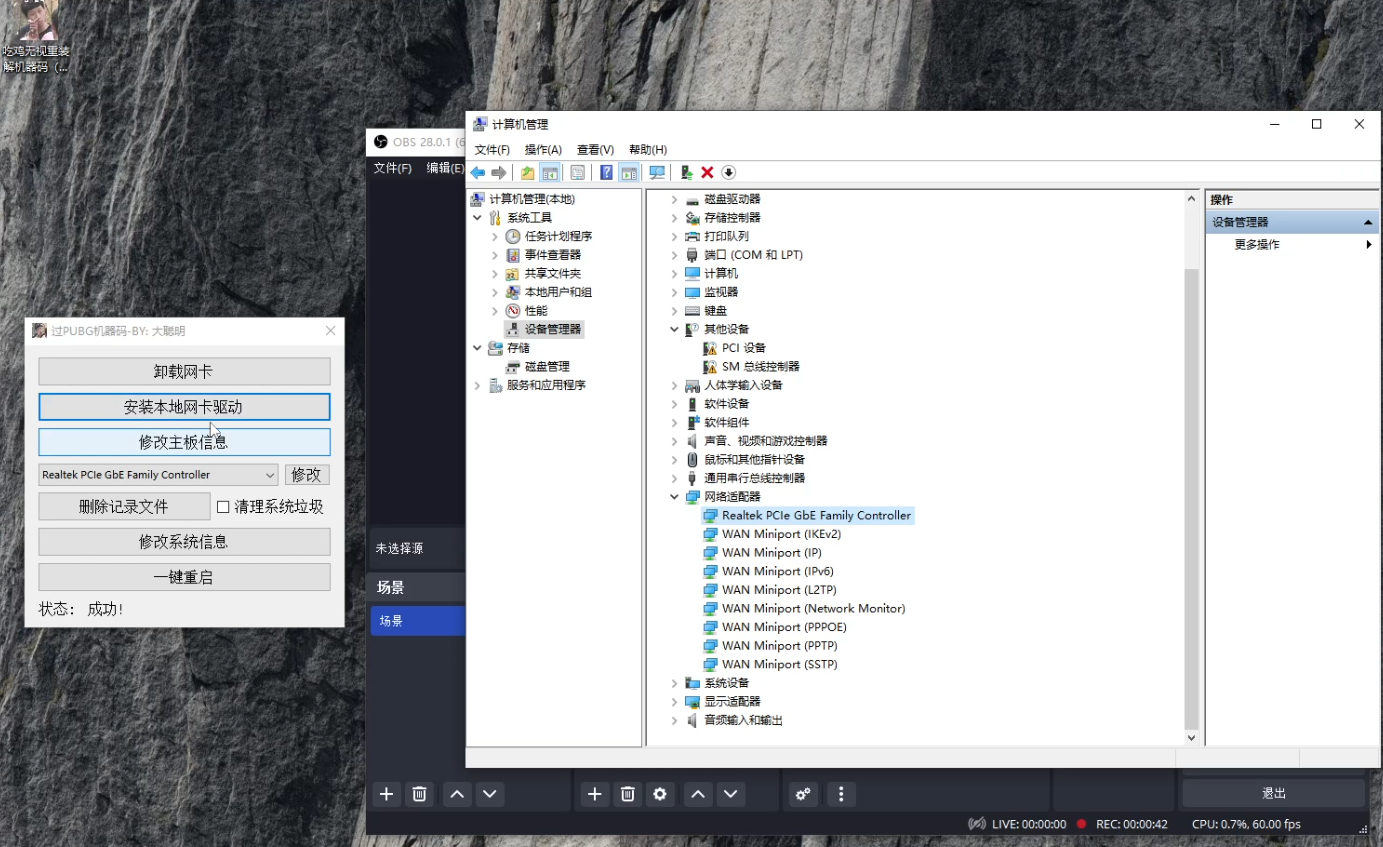Open the 帮助(H) menu
The height and width of the screenshot is (847, 1383).
click(x=648, y=150)
